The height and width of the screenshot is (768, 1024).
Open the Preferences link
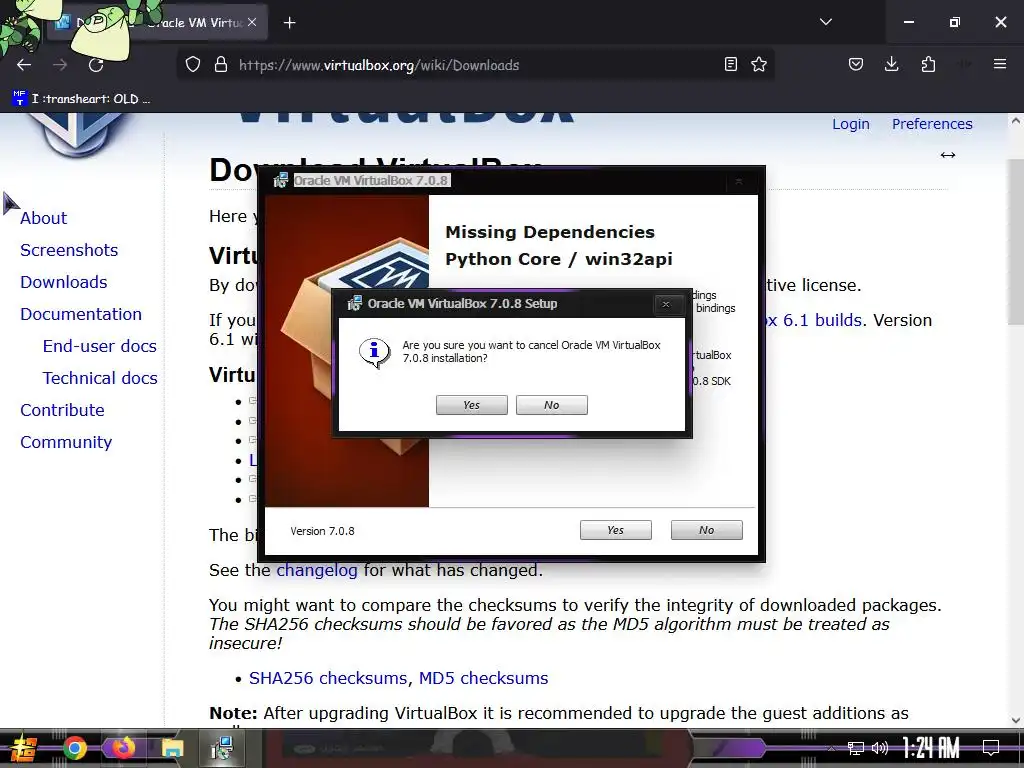pos(932,124)
